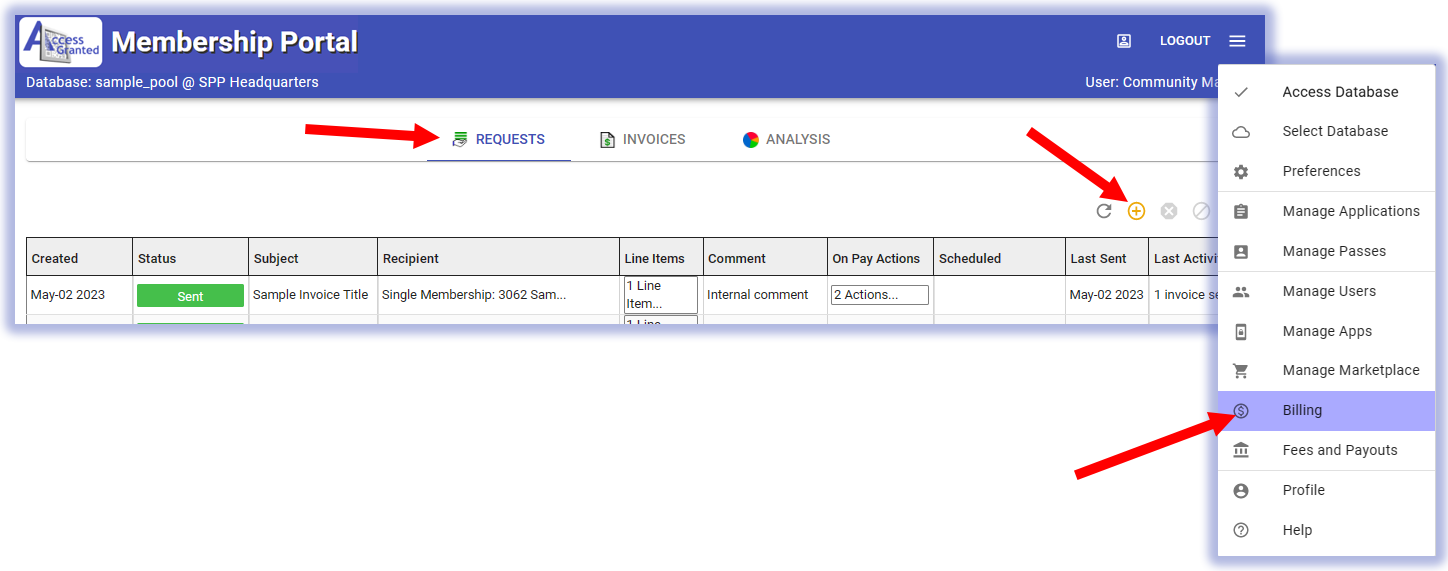Click the LOGOUT button
The image size is (1448, 571).
1185,41
